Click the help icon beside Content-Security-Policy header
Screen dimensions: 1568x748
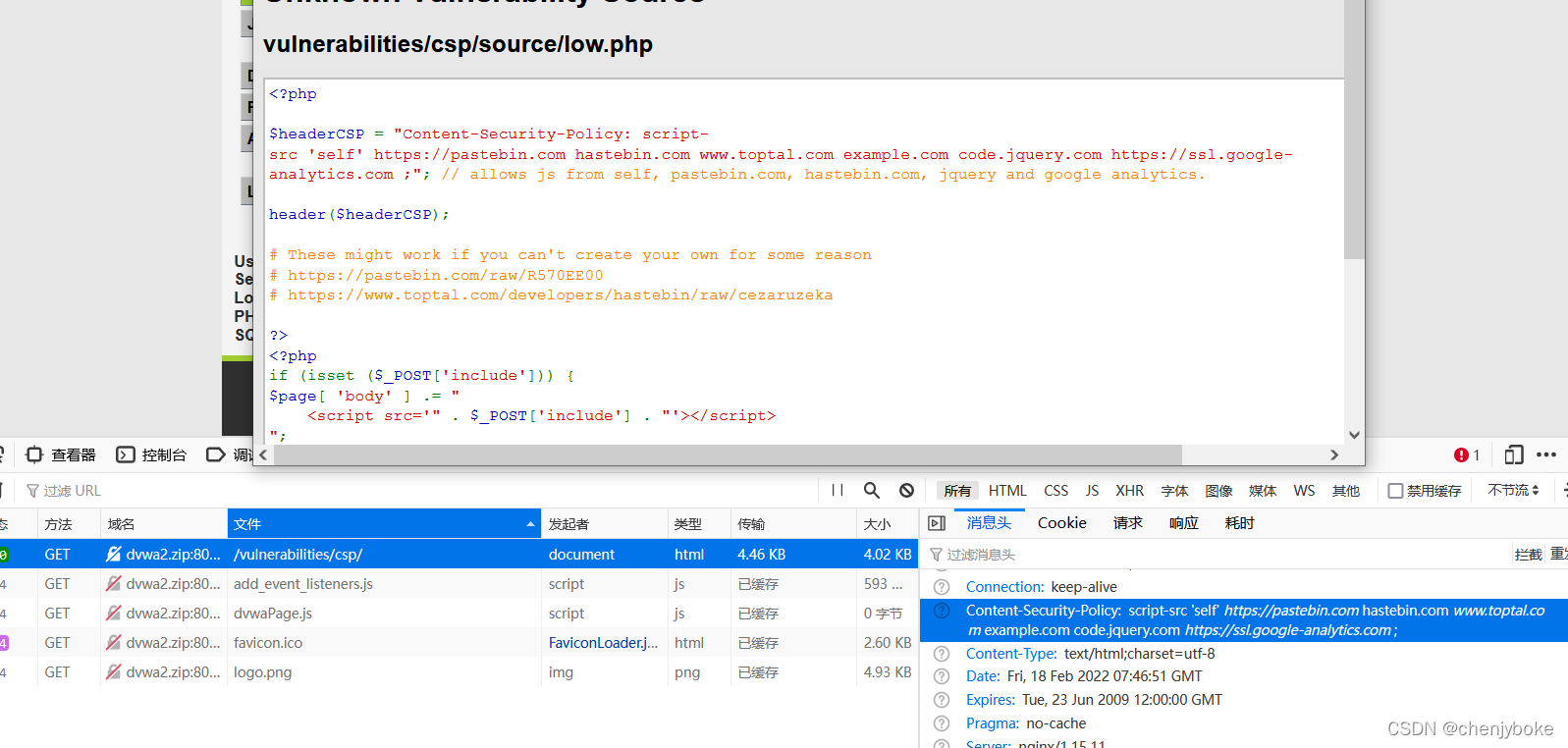[x=942, y=611]
